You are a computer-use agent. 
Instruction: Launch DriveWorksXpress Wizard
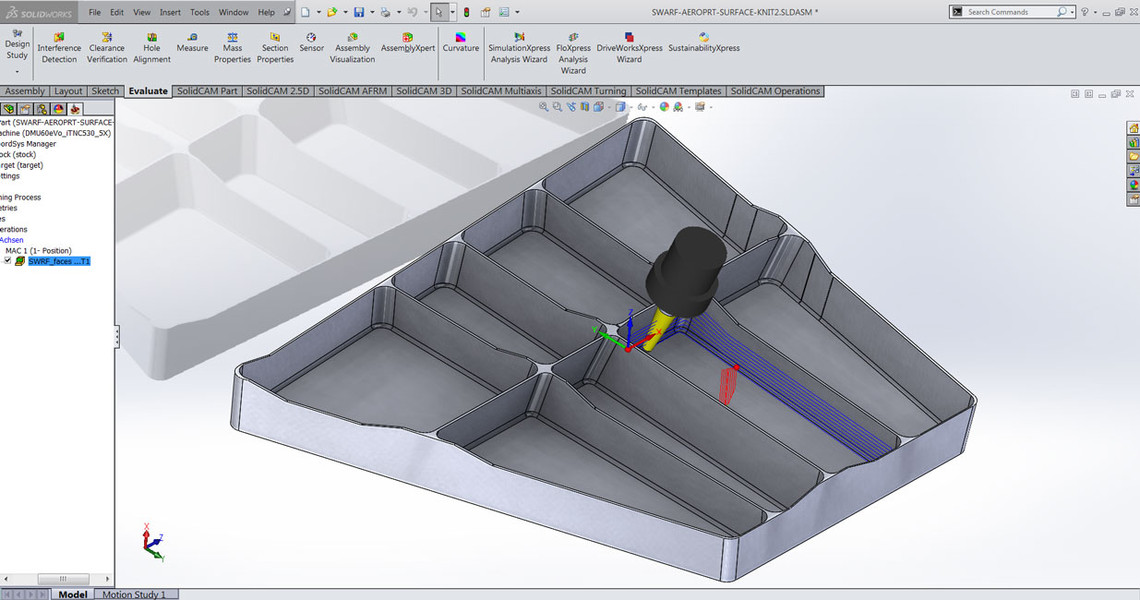coord(629,48)
